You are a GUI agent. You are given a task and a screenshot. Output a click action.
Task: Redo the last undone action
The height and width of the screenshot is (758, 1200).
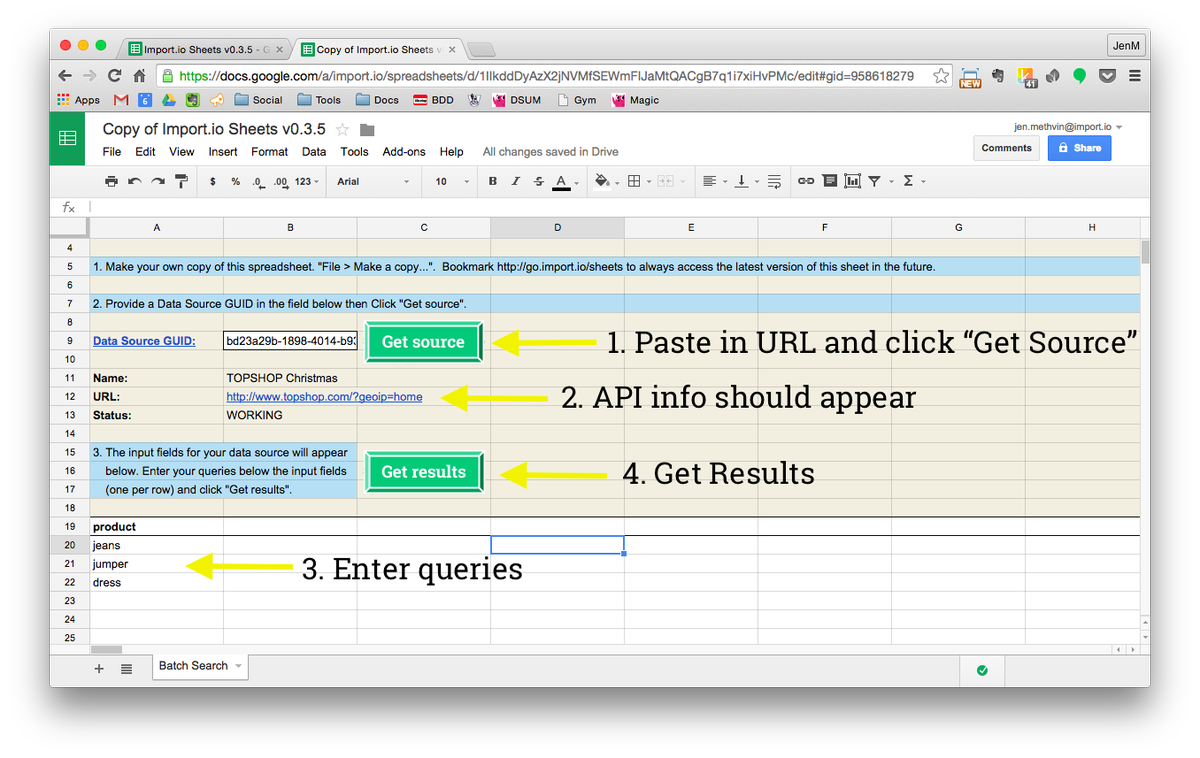(157, 181)
